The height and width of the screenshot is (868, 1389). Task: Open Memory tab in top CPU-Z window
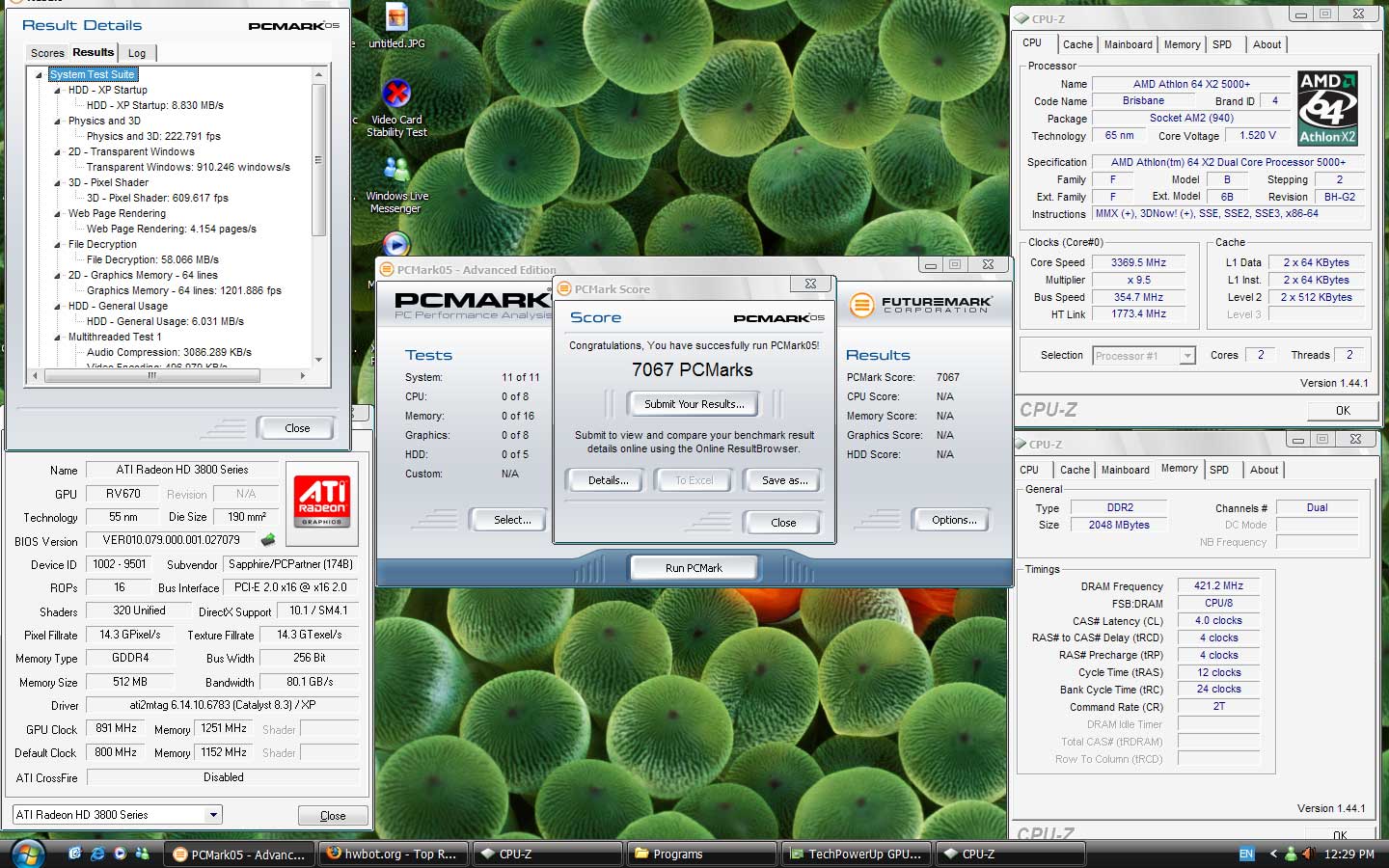point(1182,44)
